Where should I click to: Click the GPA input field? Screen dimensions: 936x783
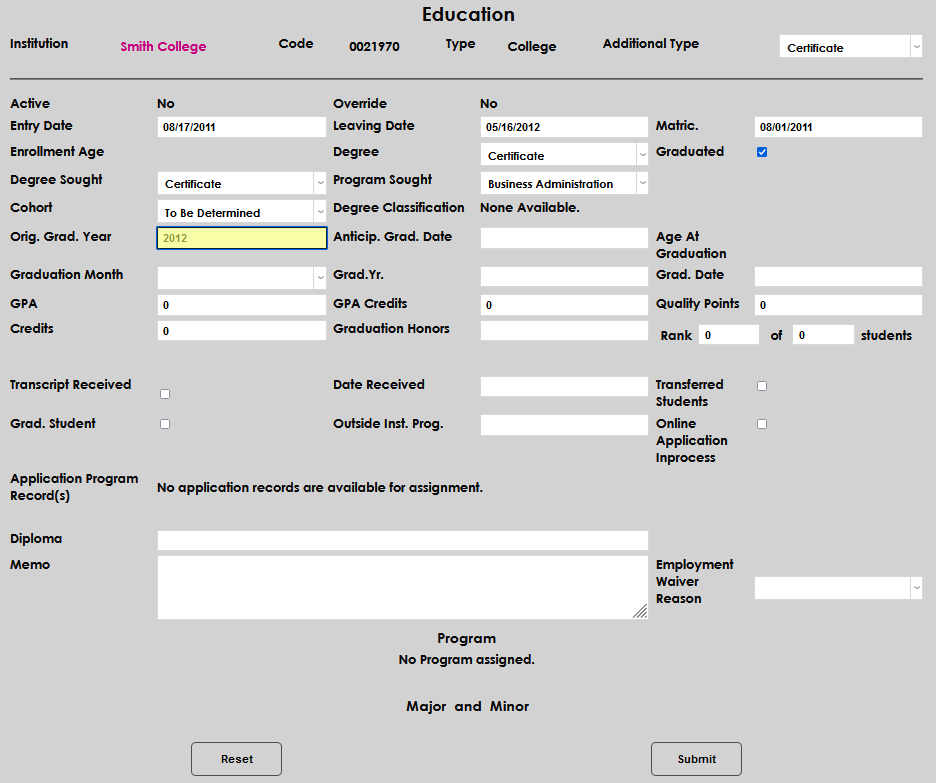pos(242,305)
